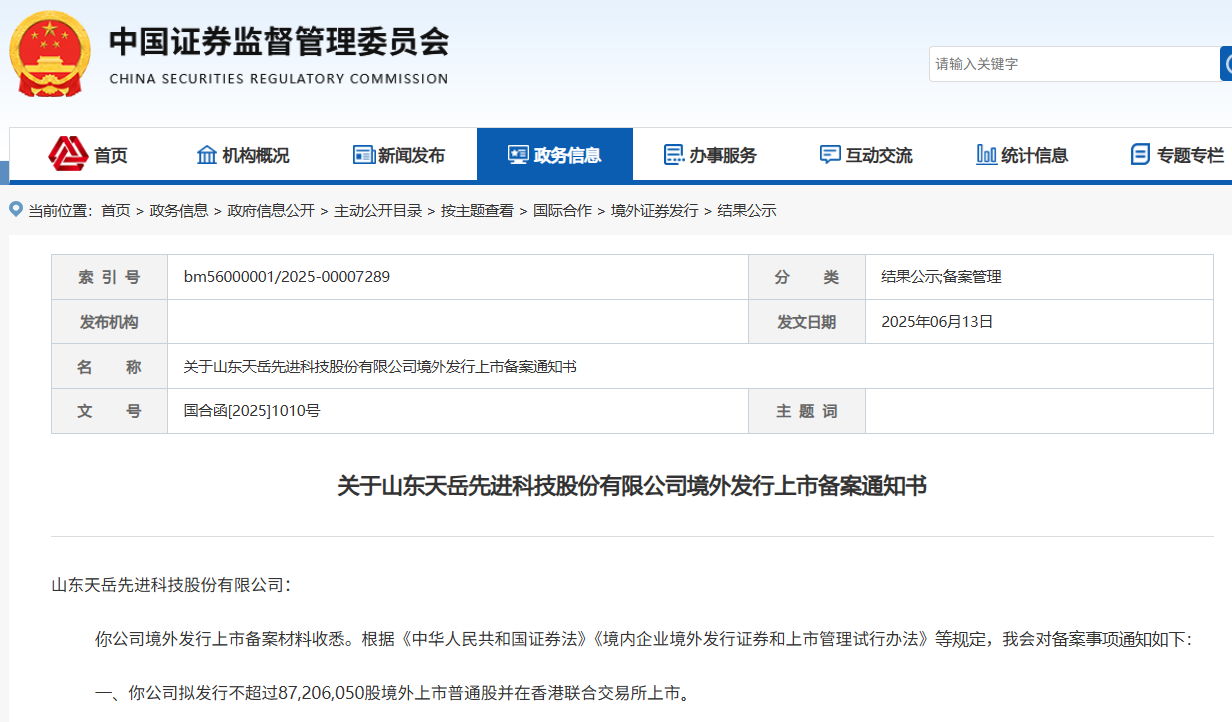The height and width of the screenshot is (722, 1232).
Task: Click the 分类 label cell
Action: (x=807, y=277)
